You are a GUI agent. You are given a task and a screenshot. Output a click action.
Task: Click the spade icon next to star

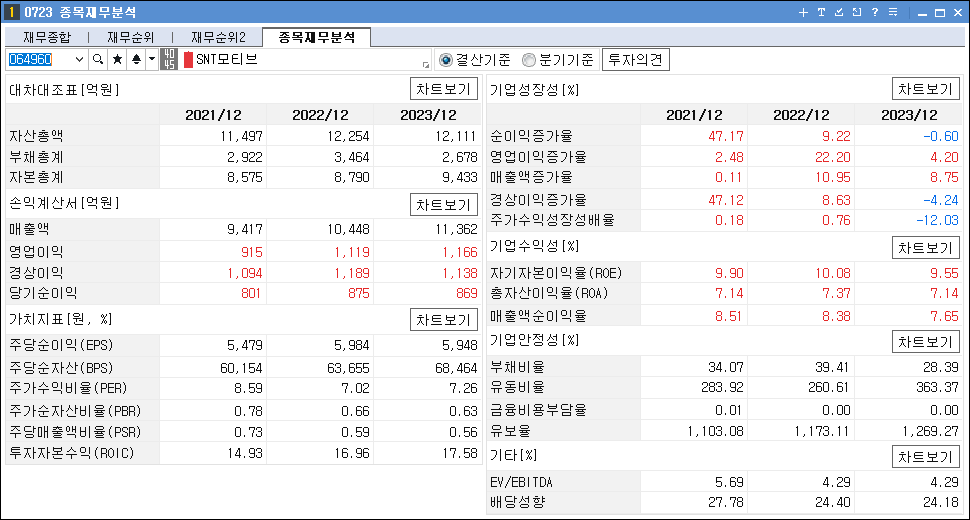point(136,59)
